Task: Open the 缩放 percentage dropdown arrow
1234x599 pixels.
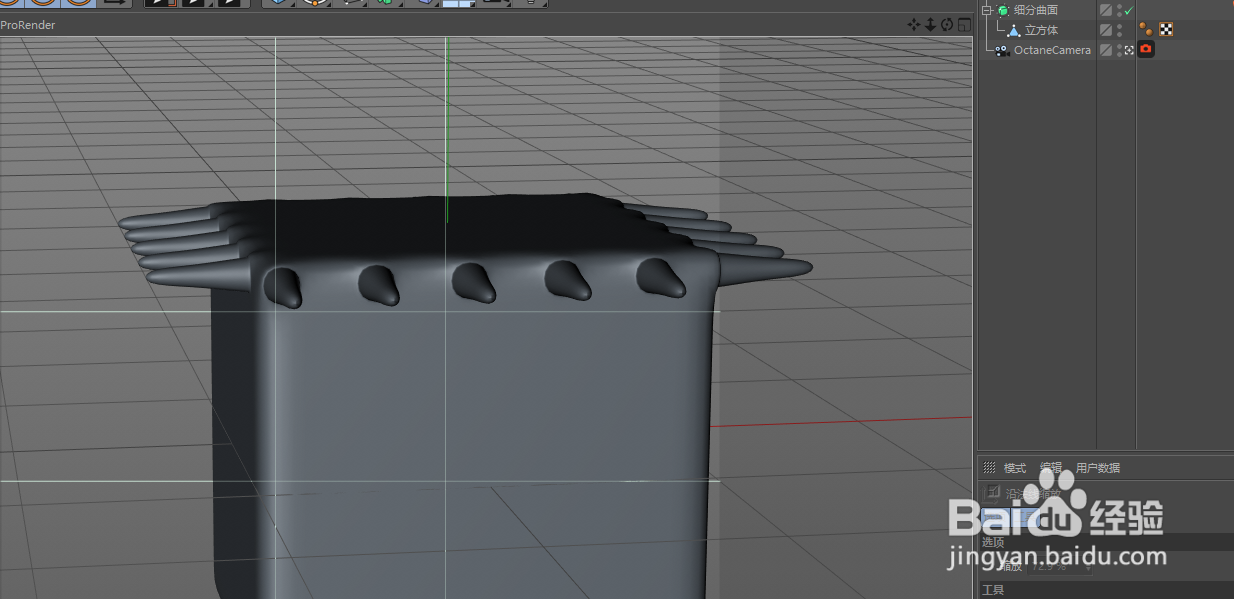Action: pos(1089,568)
